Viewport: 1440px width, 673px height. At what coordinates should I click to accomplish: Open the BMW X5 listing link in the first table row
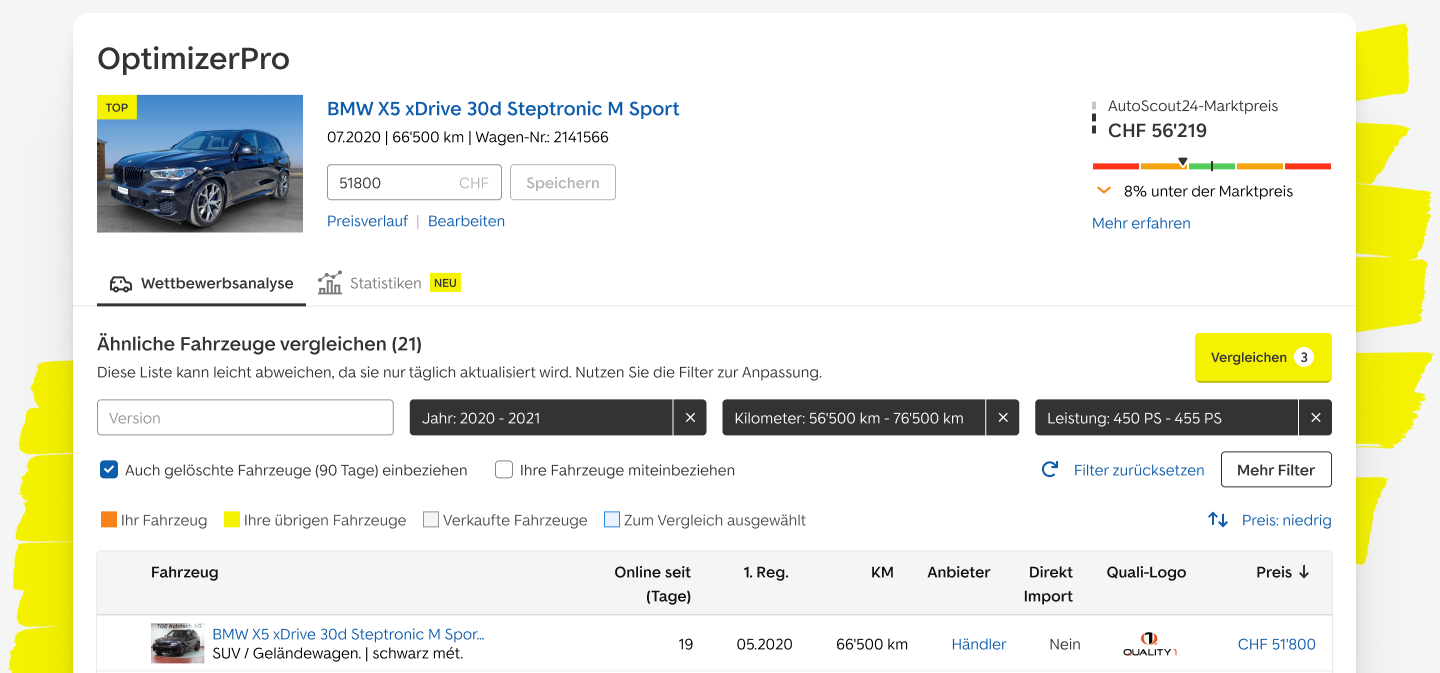[x=348, y=634]
